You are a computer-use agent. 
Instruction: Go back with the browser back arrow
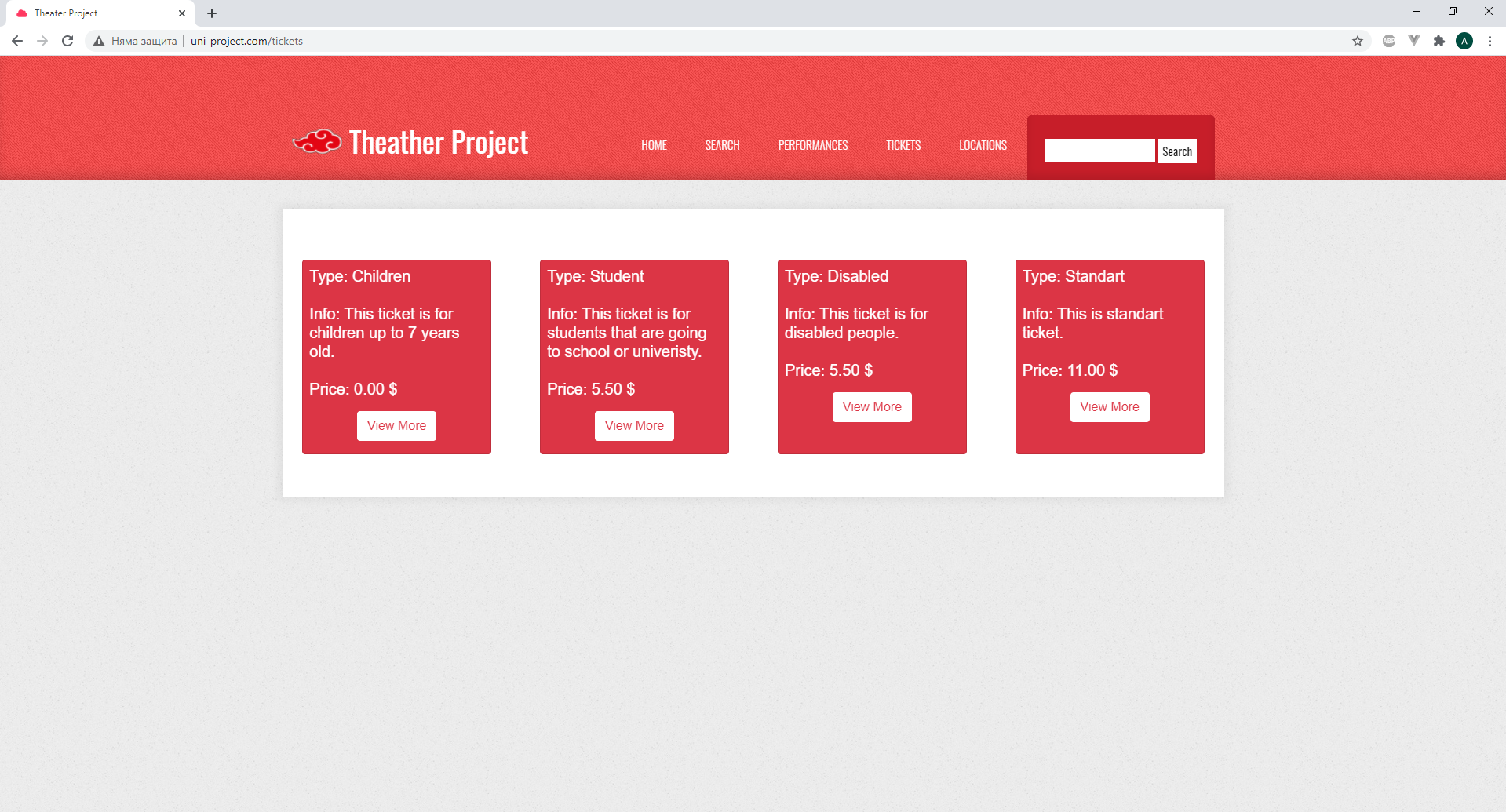[17, 41]
